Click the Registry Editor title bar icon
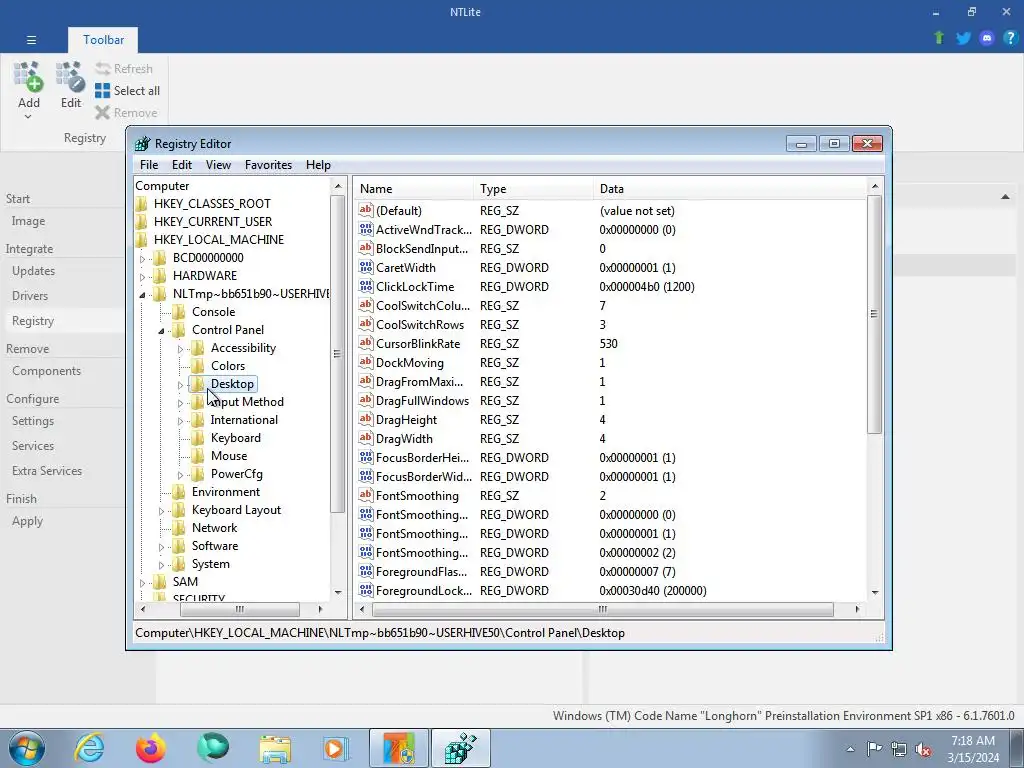This screenshot has width=1024, height=768. (142, 144)
